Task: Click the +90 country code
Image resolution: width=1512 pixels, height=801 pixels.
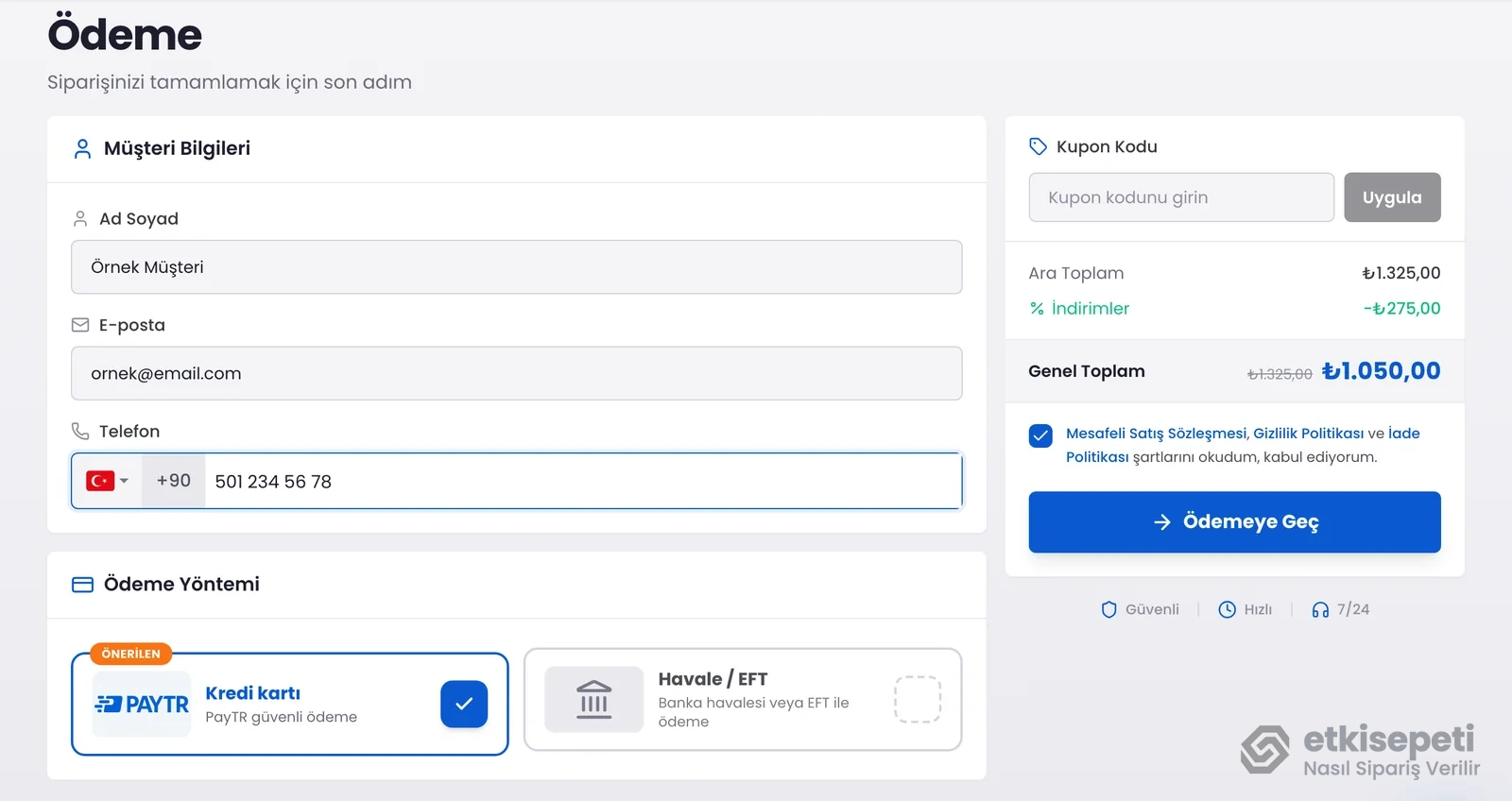Action: pos(174,481)
